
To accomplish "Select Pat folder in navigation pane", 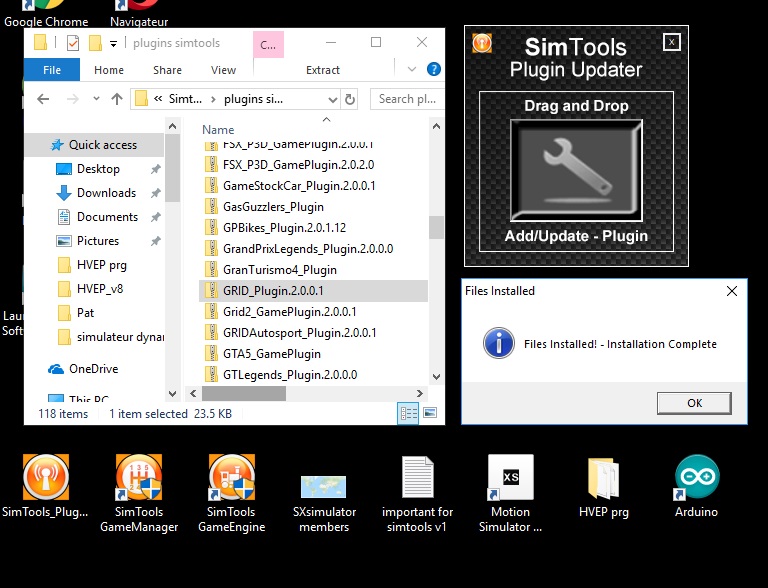I will pyautogui.click(x=94, y=313).
